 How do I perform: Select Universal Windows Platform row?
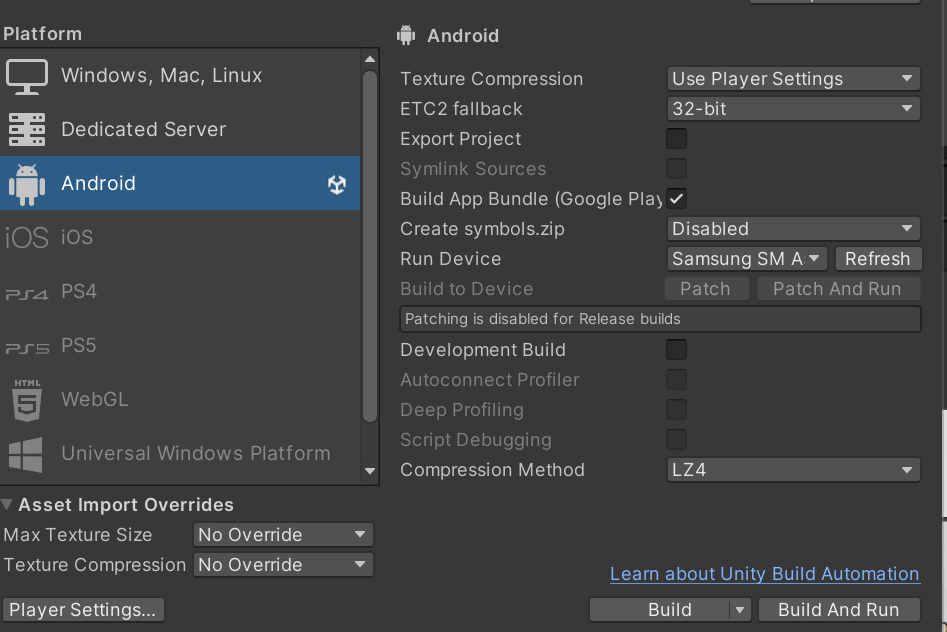click(x=180, y=453)
